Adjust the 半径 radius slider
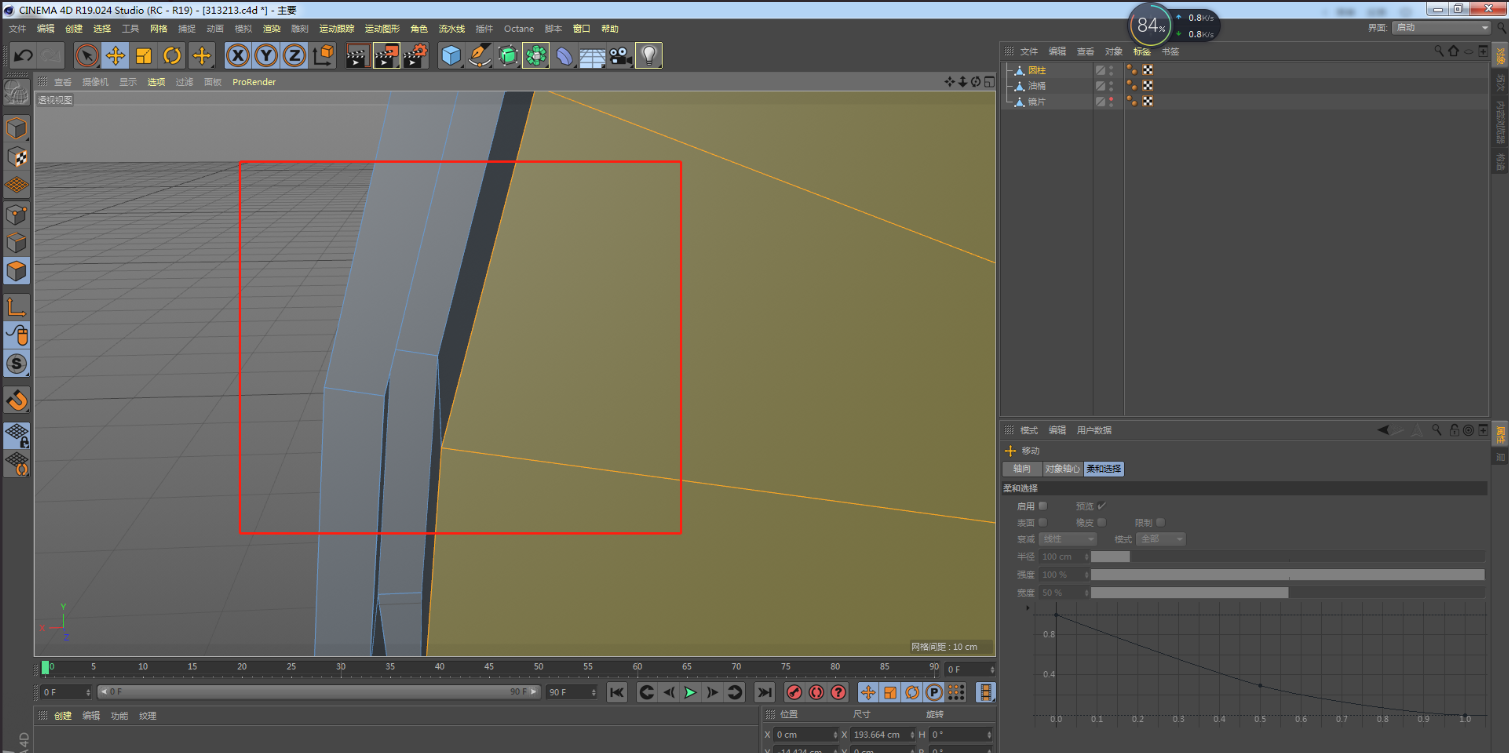This screenshot has height=753, width=1509. pyautogui.click(x=1287, y=557)
